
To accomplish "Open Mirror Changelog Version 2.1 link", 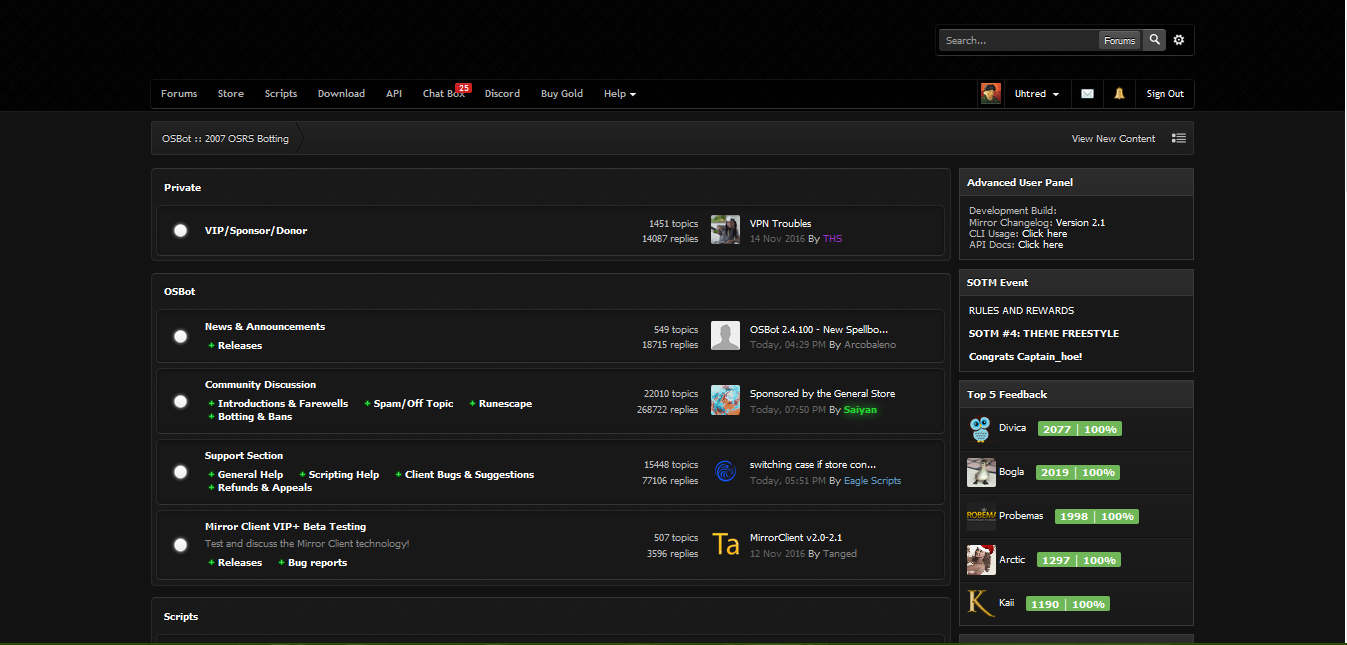I will (1080, 223).
